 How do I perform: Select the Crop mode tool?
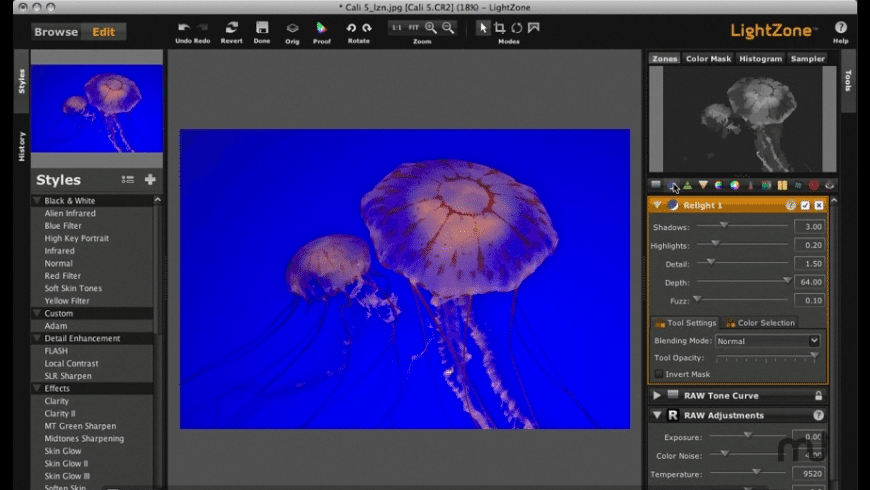click(500, 28)
